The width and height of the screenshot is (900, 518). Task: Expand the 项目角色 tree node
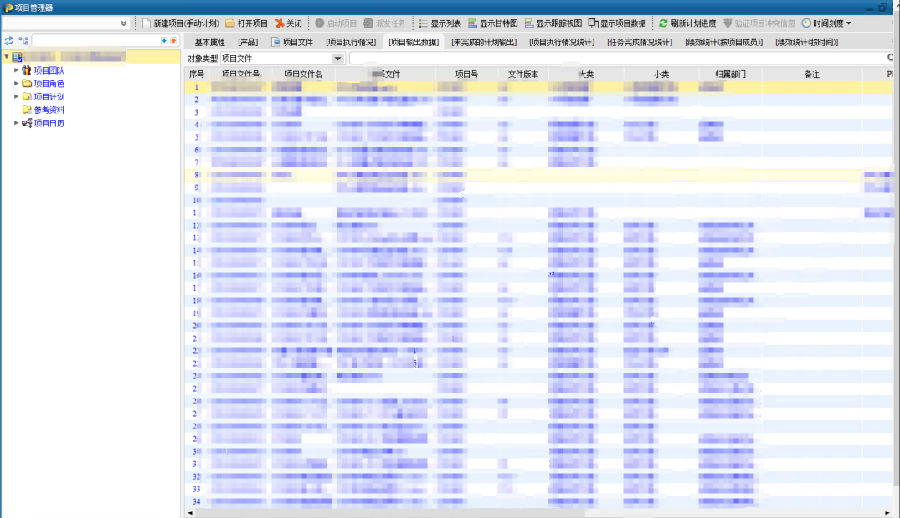tap(16, 83)
